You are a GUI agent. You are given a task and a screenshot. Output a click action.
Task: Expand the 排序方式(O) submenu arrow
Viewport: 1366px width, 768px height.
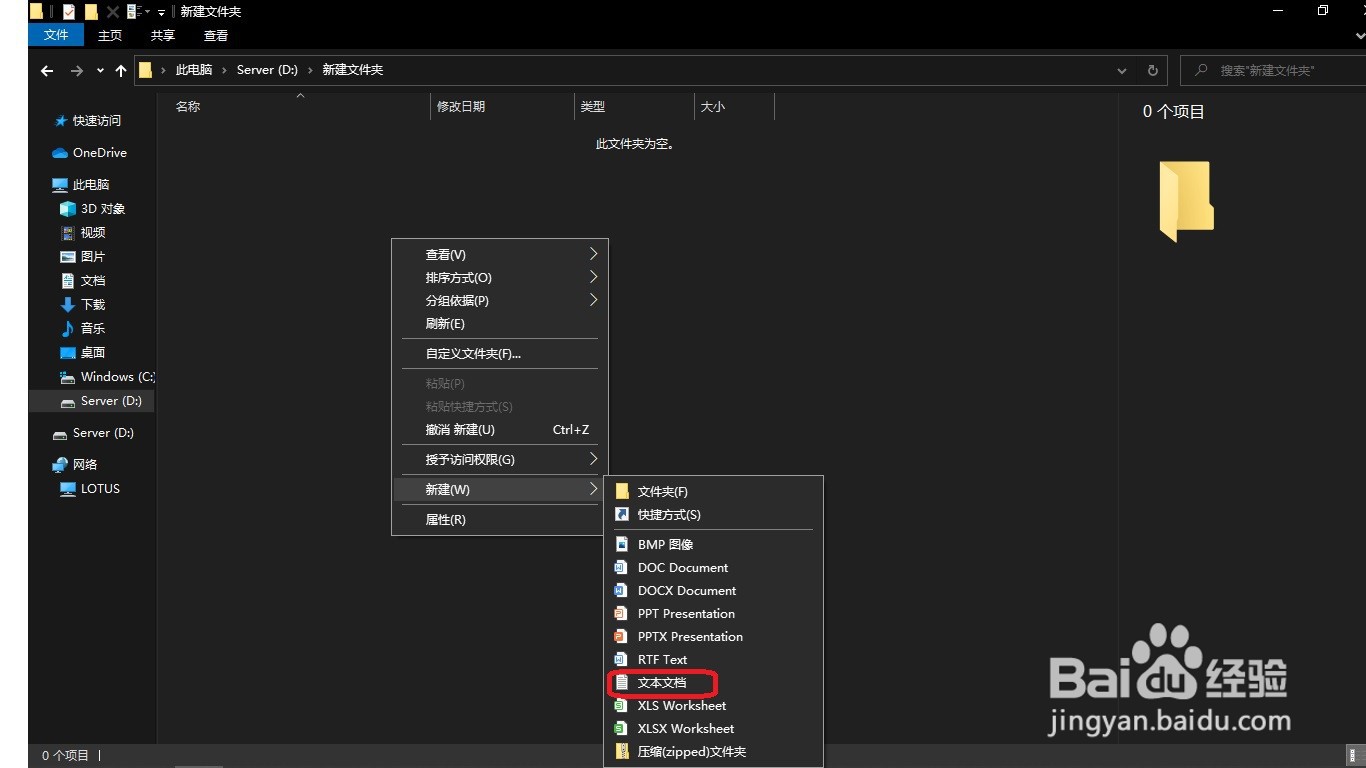pos(594,277)
